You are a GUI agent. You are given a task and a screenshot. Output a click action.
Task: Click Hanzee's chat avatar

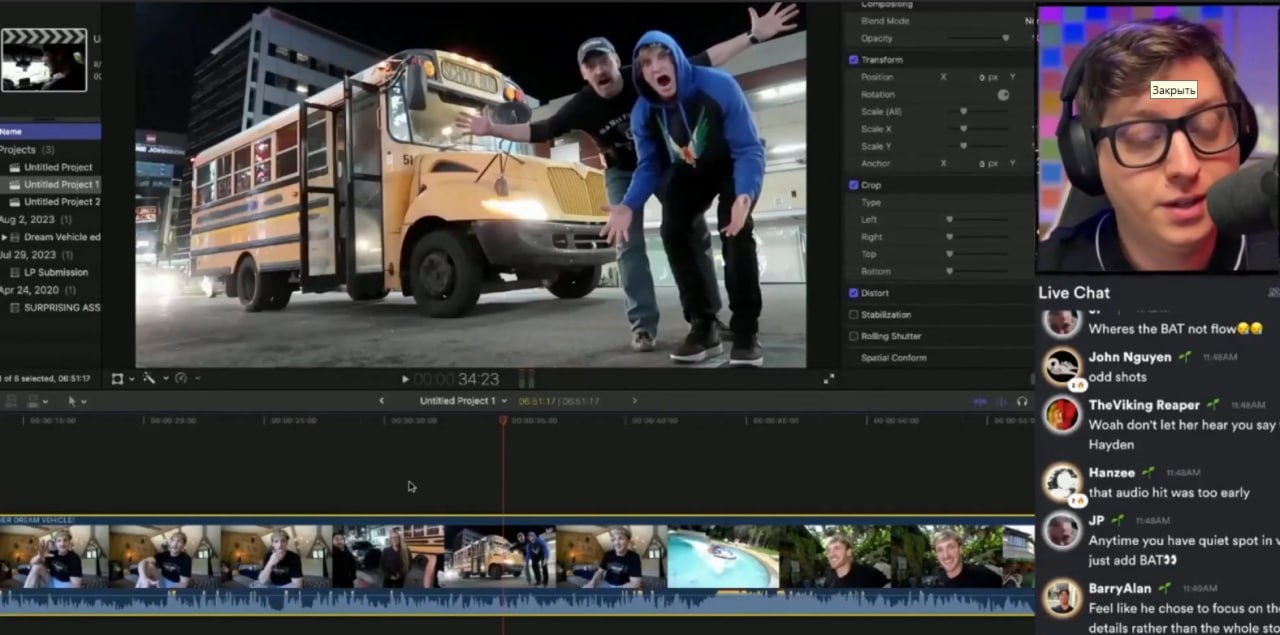[1062, 482]
